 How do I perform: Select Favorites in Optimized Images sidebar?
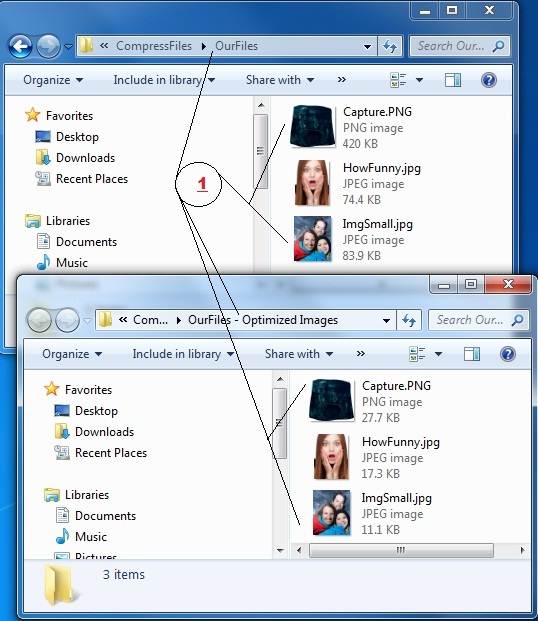[78, 390]
